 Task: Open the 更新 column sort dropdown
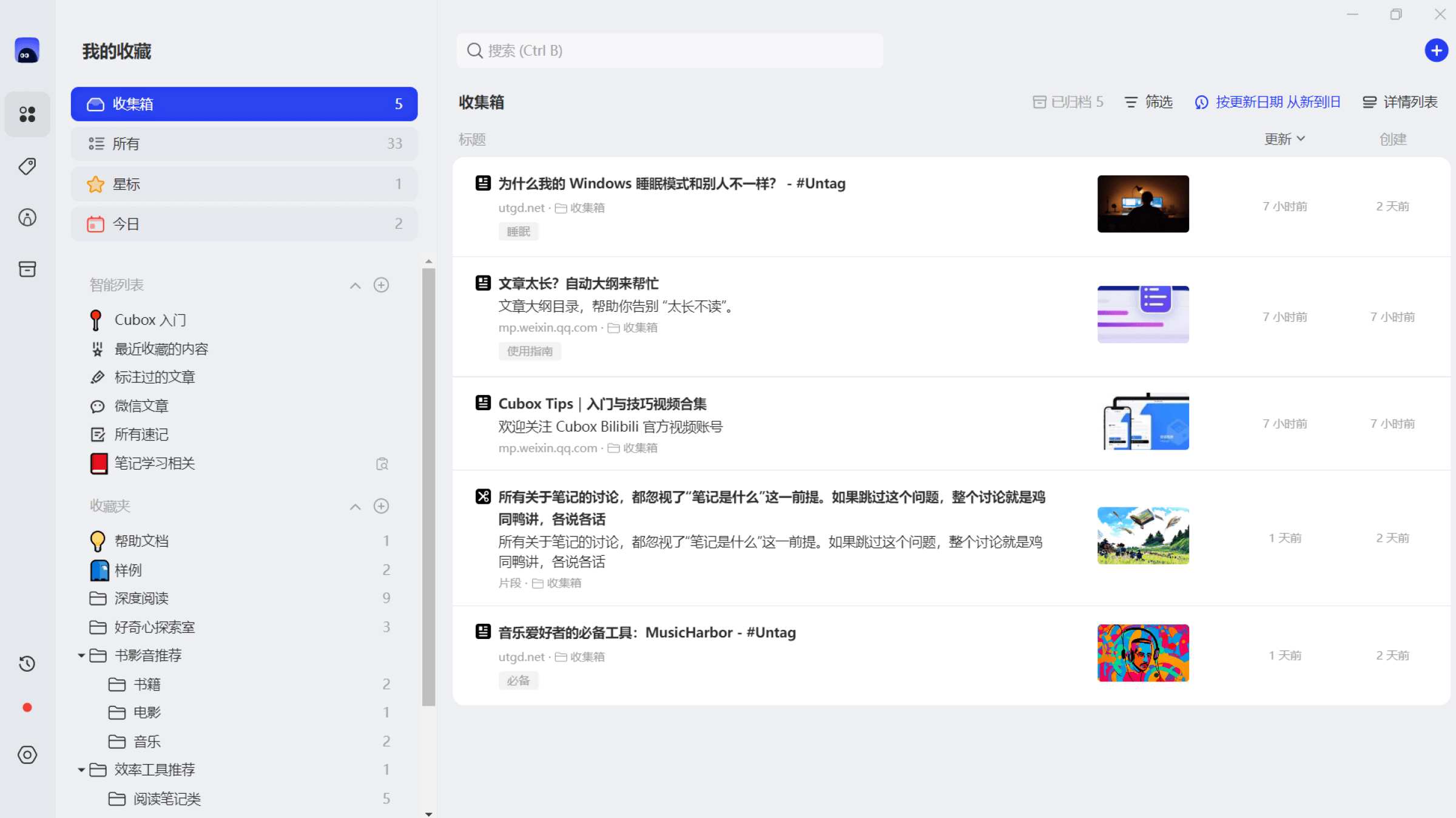tap(1284, 139)
